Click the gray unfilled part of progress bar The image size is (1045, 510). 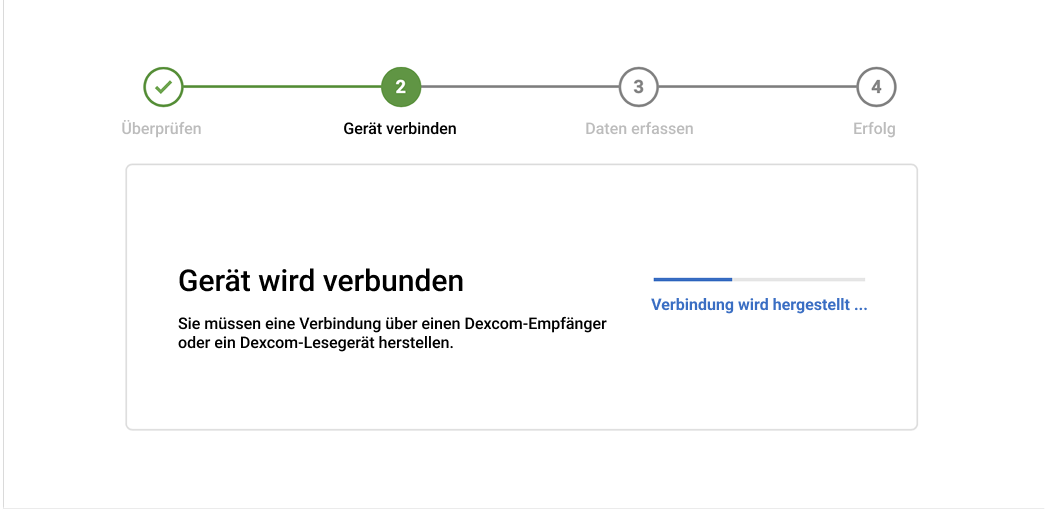pyautogui.click(x=798, y=279)
